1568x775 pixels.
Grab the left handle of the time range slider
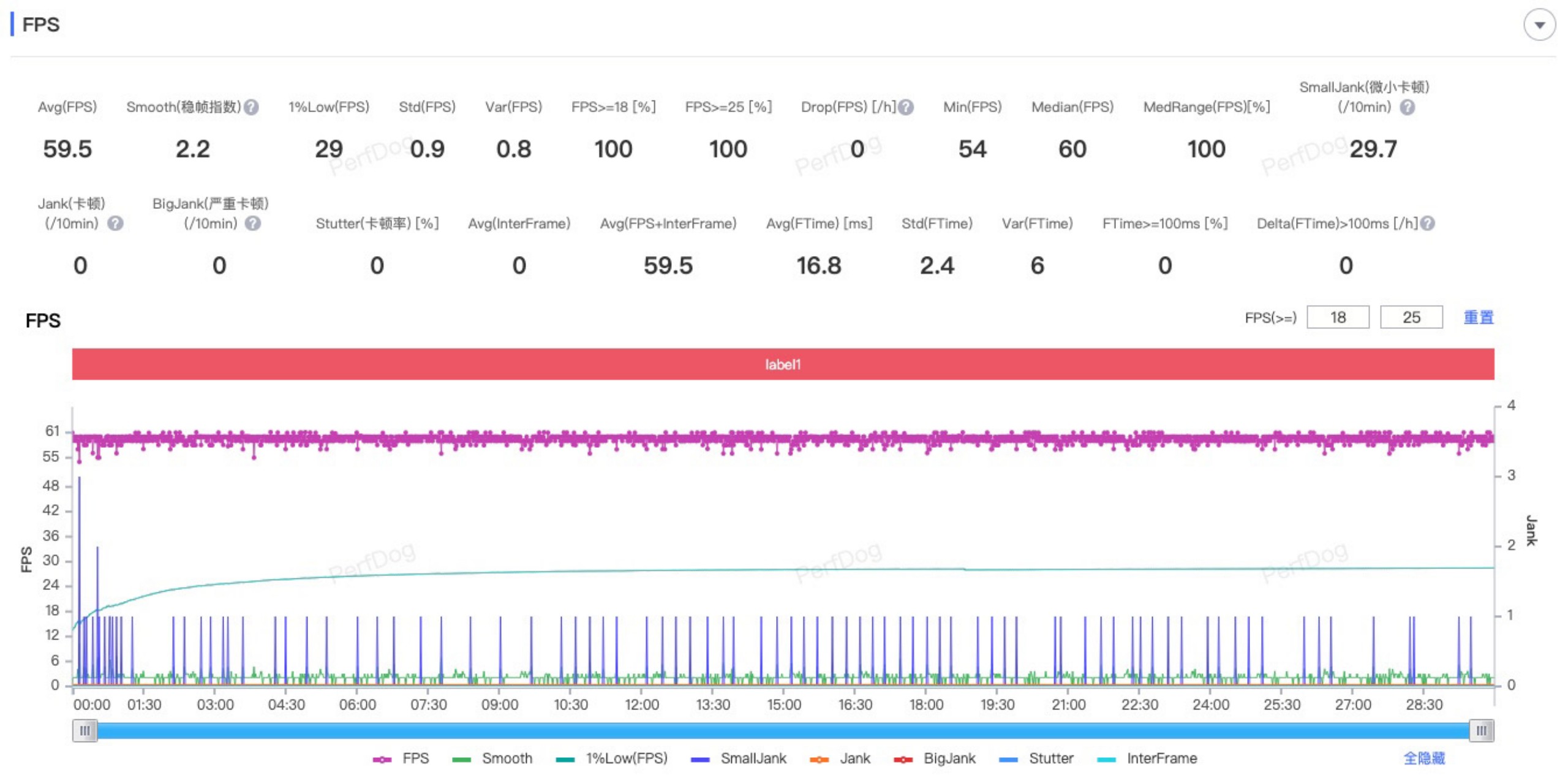[85, 730]
